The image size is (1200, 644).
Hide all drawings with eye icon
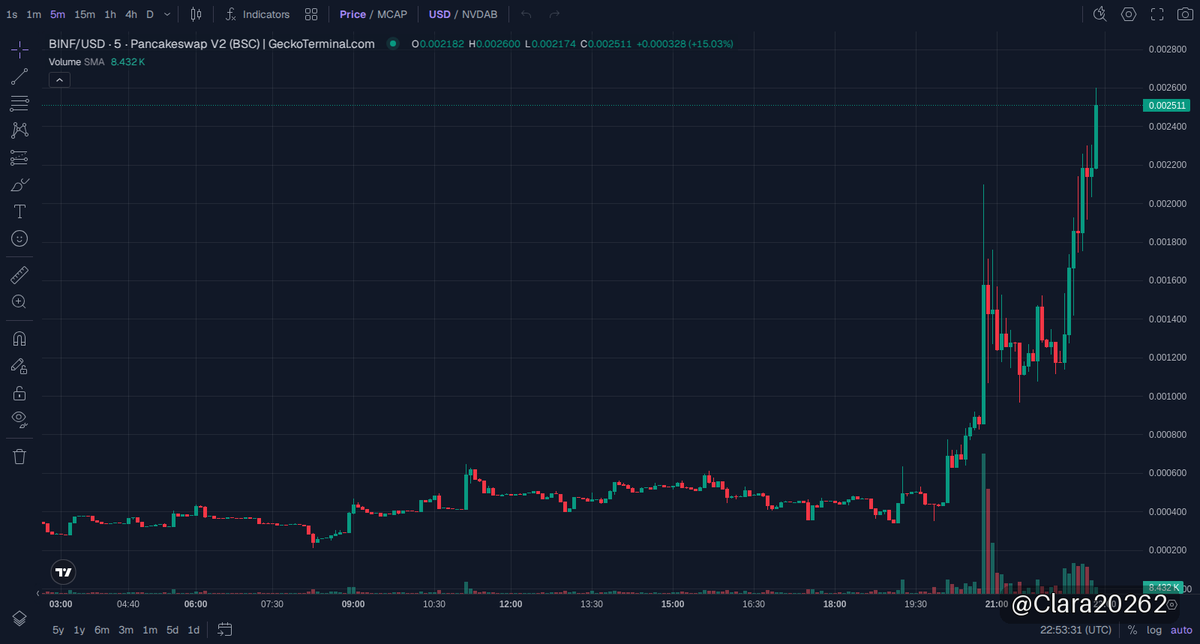click(x=19, y=419)
